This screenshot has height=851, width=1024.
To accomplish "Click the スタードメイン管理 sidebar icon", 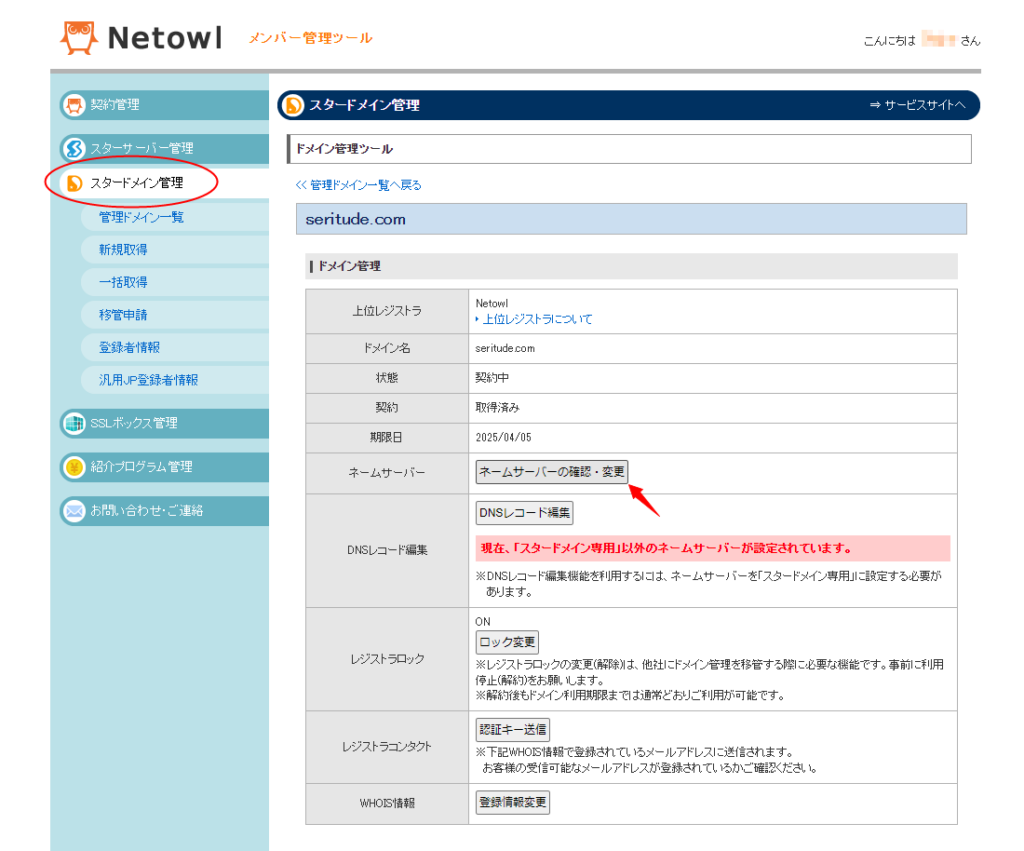I will [74, 183].
